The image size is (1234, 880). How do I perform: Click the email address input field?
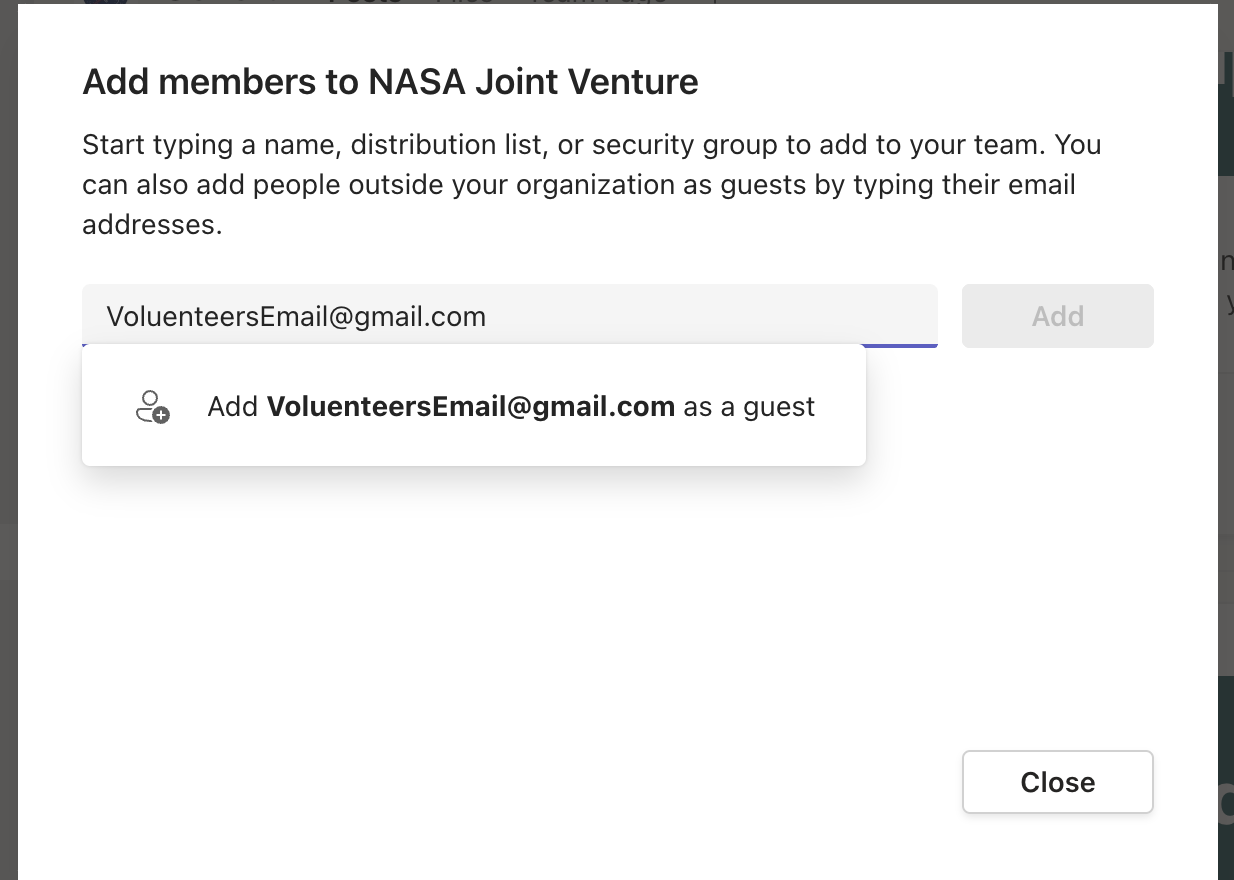509,316
